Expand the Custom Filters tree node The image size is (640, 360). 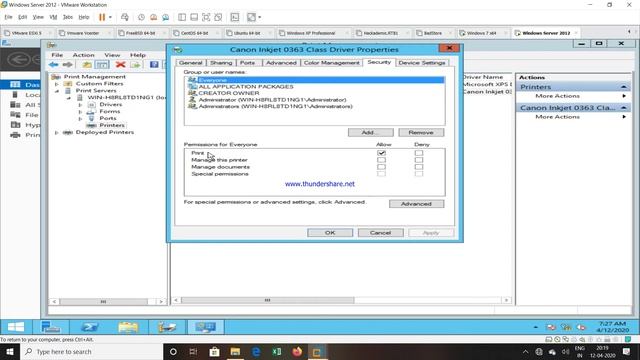tap(57, 84)
